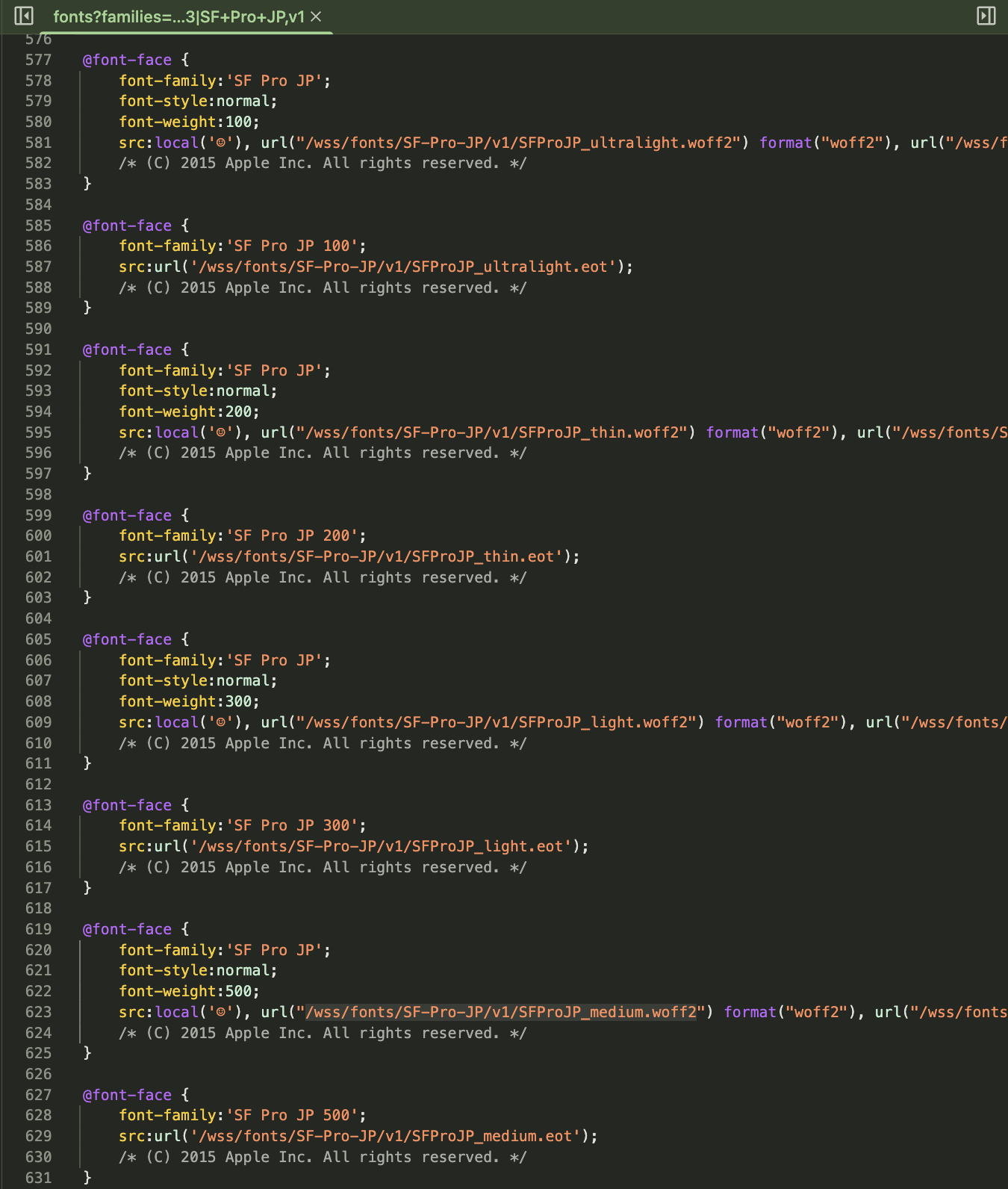Click the SFProJP_thin.woff2 URL on line 595

(x=492, y=432)
